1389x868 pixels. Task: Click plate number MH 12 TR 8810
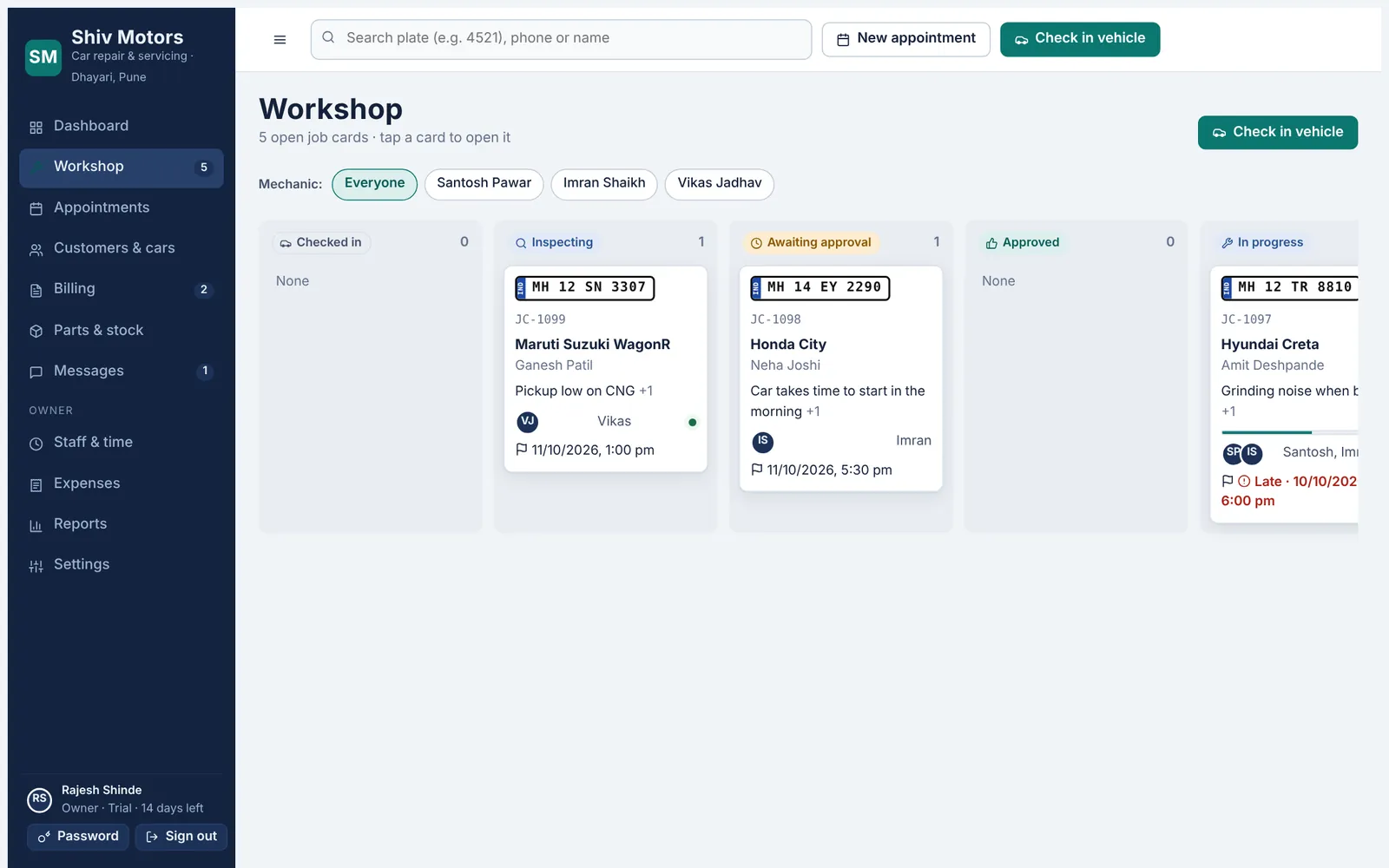pos(1290,288)
